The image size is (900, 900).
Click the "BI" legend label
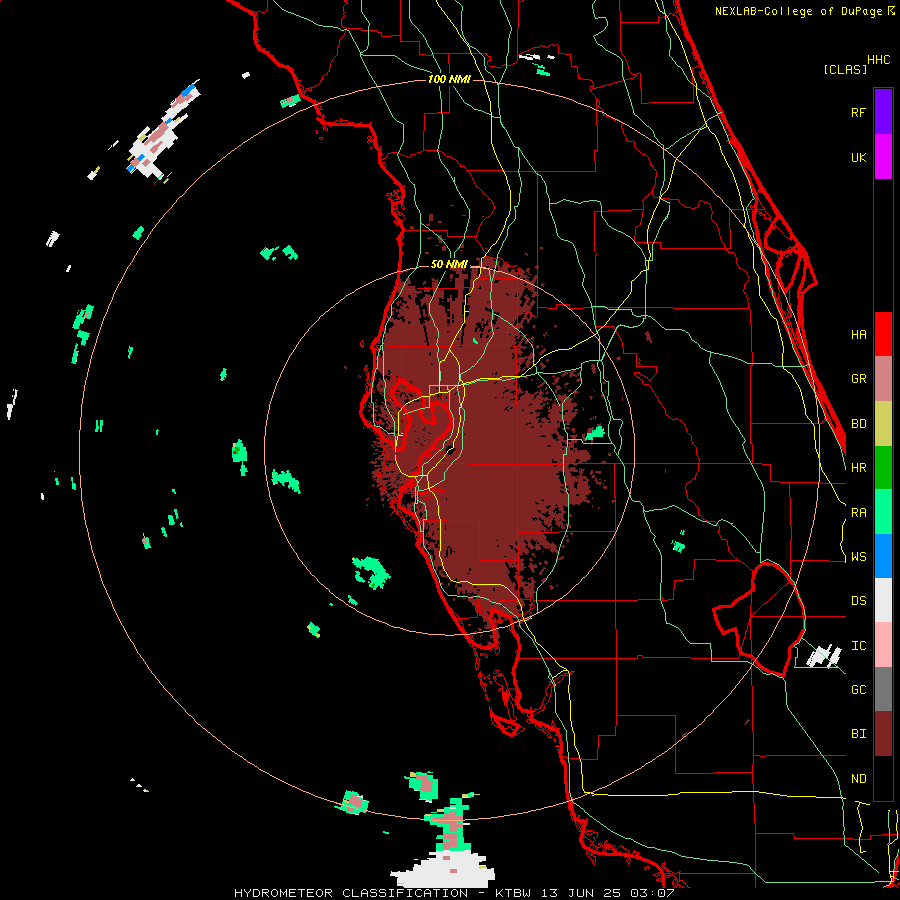pos(858,734)
